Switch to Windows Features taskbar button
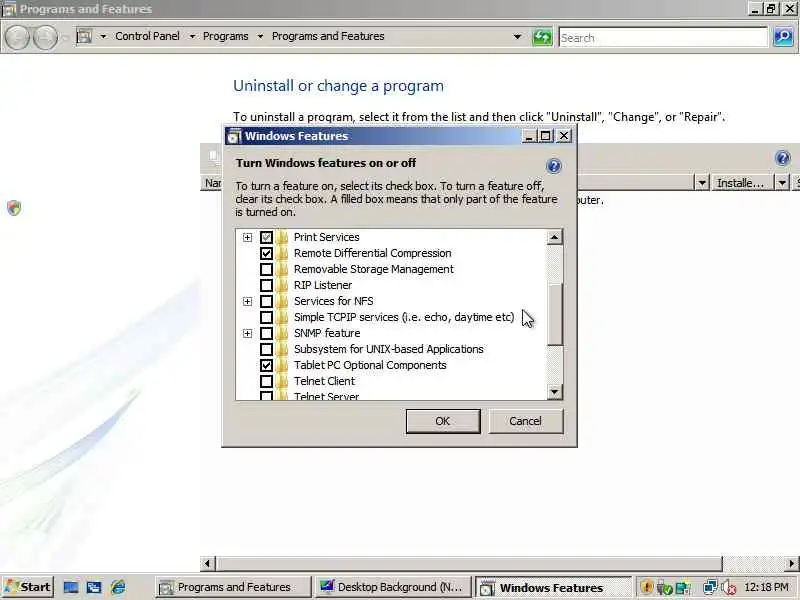This screenshot has height=600, width=800. click(554, 588)
